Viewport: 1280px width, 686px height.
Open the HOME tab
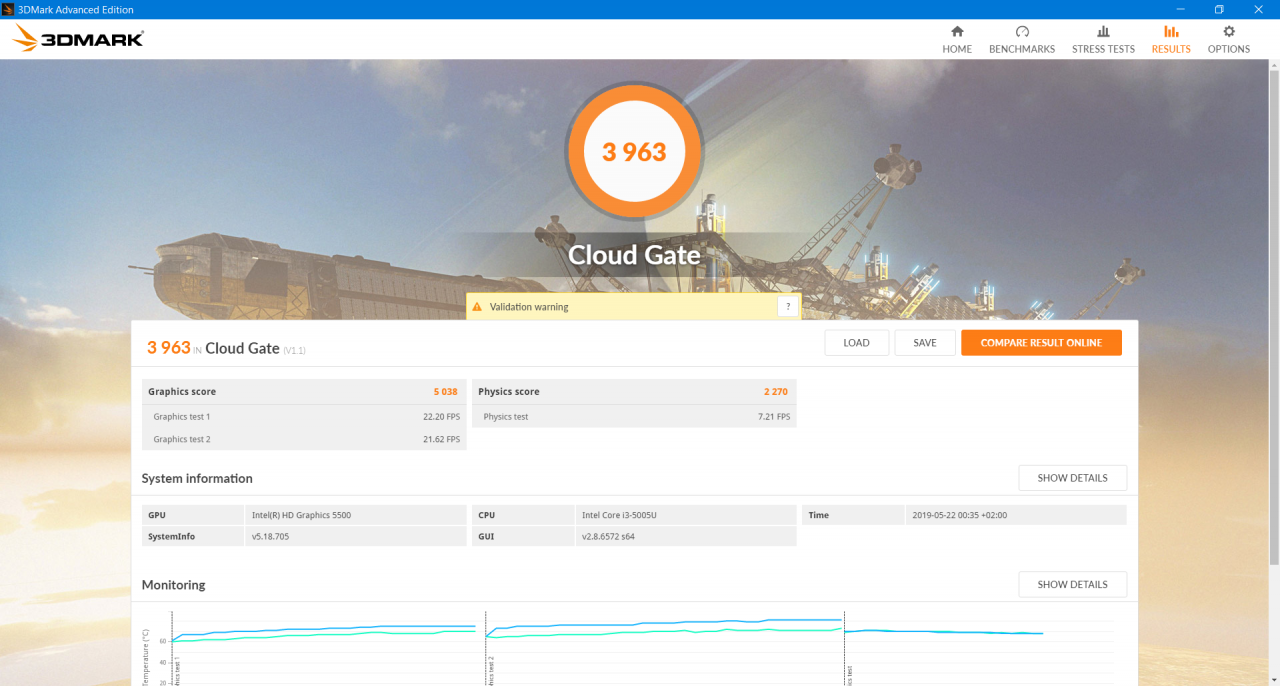(x=957, y=39)
